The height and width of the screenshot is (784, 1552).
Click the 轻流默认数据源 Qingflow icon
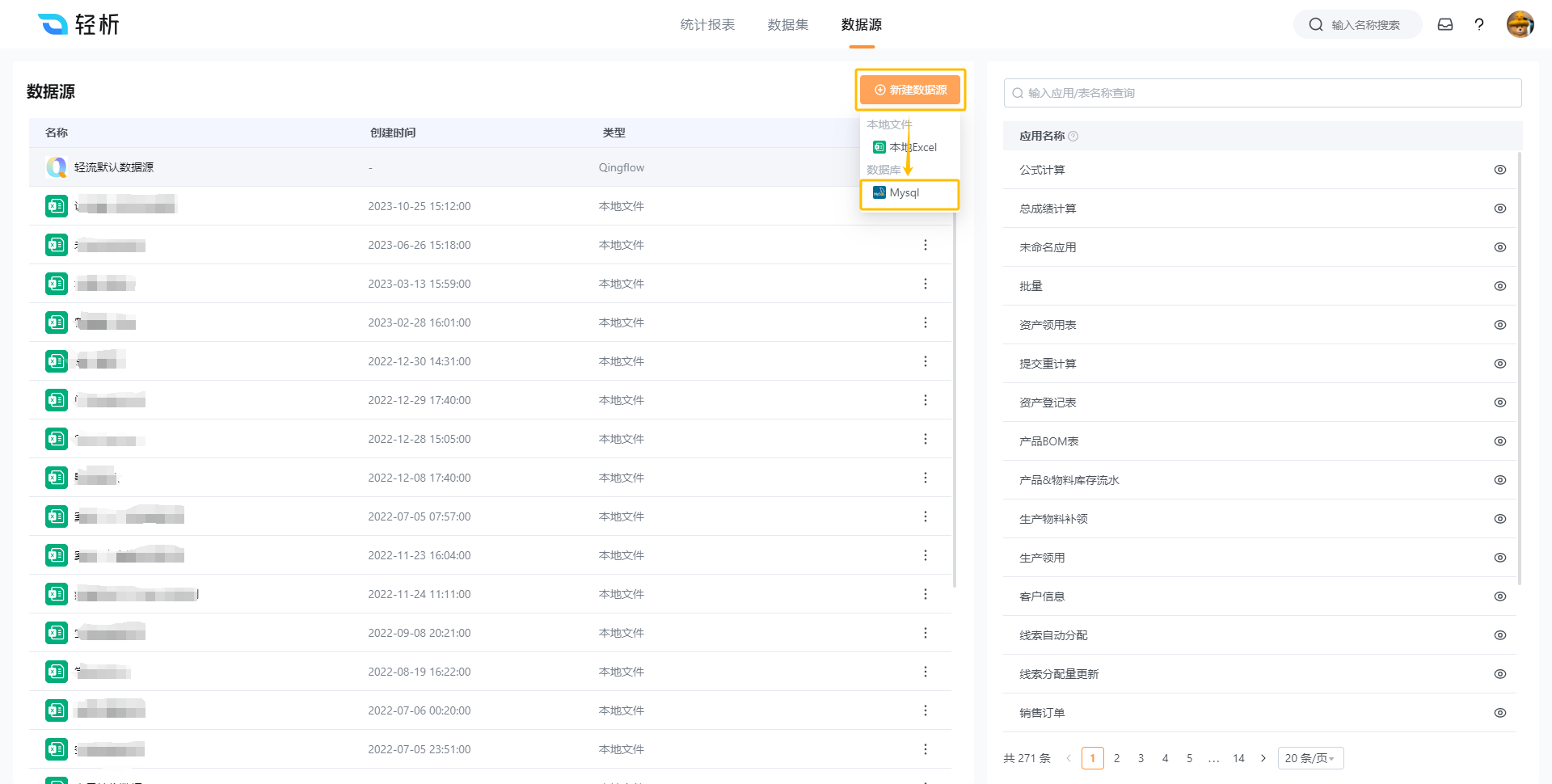click(56, 167)
